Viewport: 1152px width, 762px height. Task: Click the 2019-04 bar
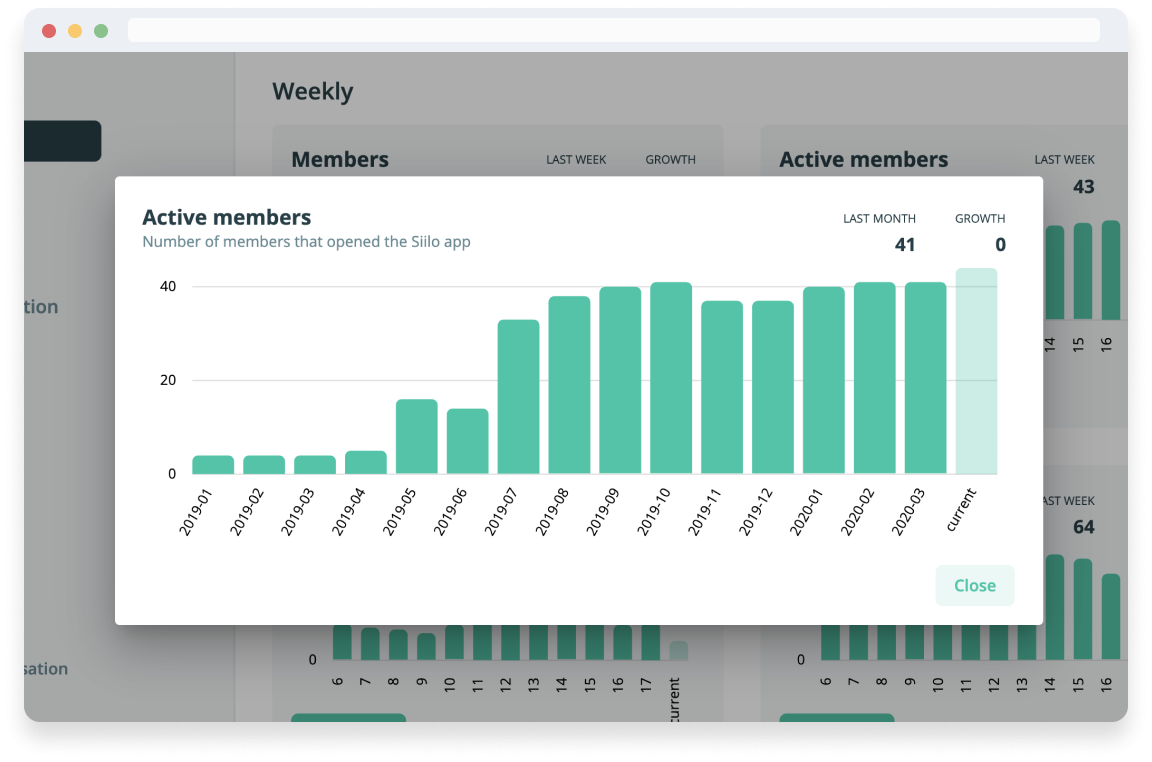pyautogui.click(x=366, y=462)
